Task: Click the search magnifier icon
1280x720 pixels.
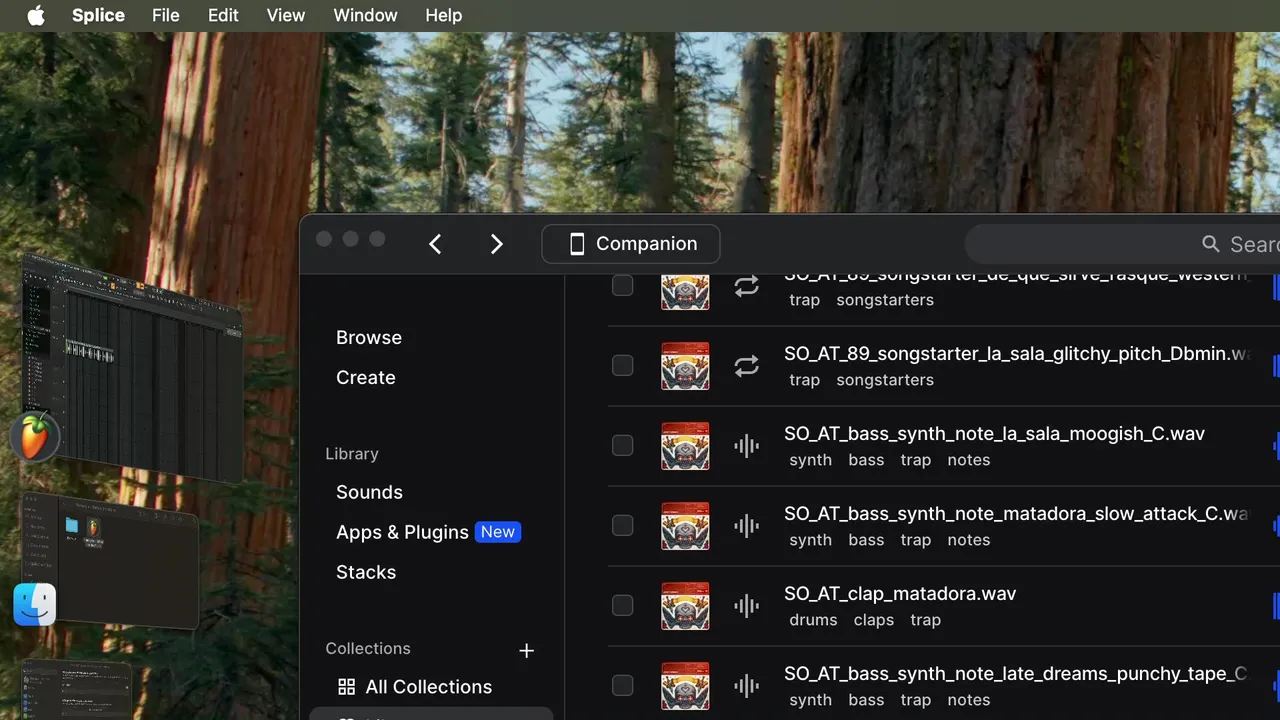Action: (1211, 244)
